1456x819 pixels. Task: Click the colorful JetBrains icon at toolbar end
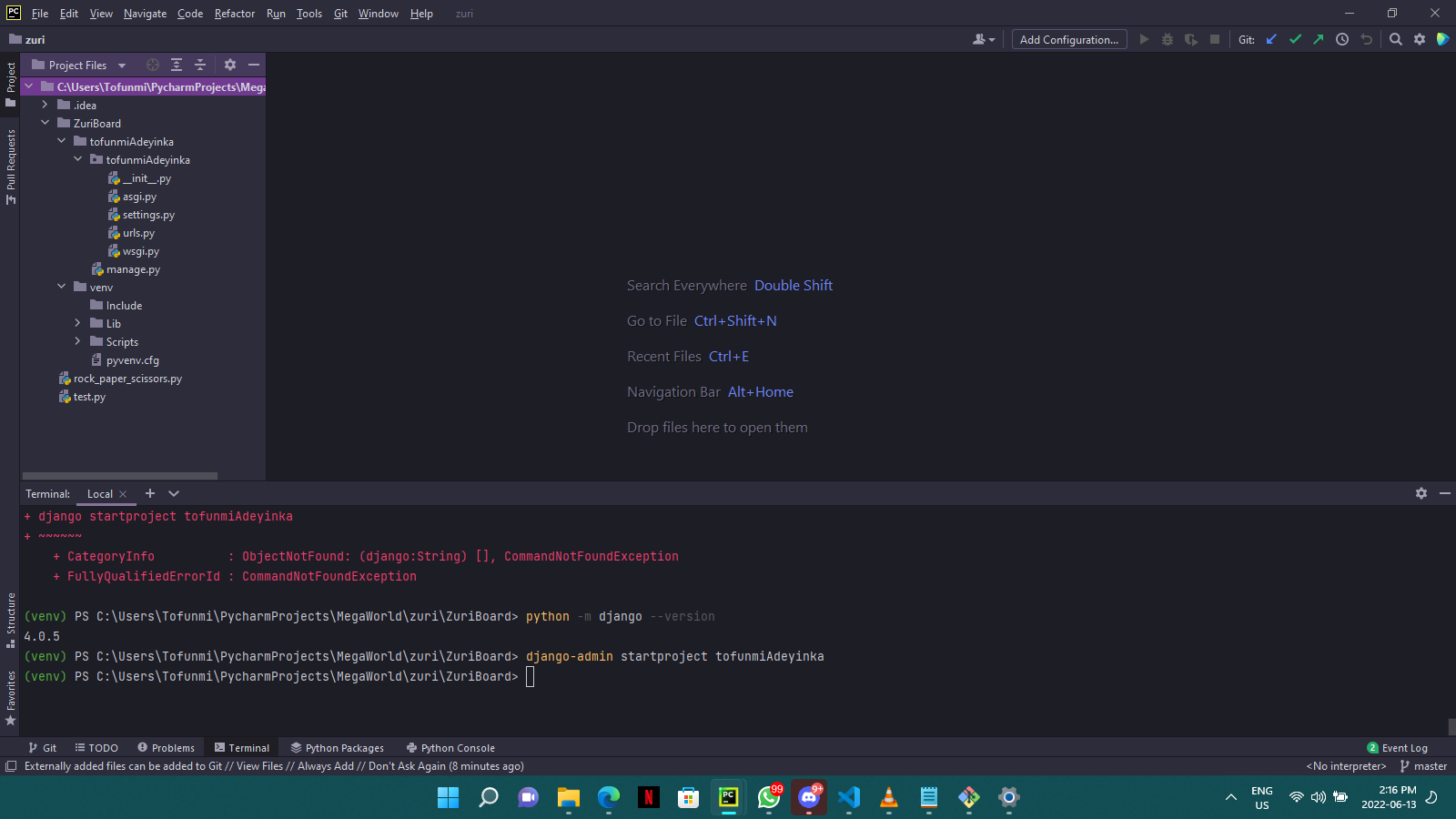tap(1442, 39)
